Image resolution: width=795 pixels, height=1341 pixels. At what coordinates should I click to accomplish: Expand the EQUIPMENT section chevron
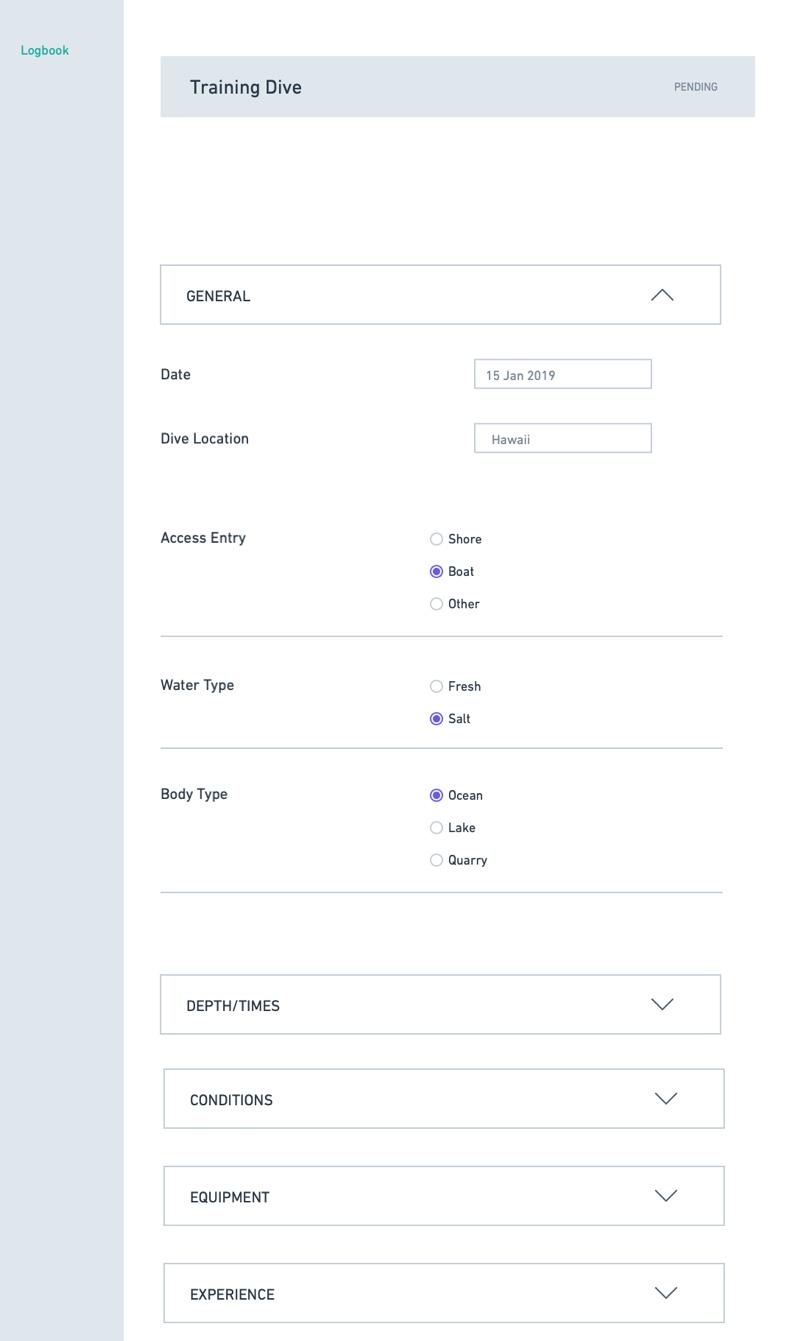click(666, 1195)
